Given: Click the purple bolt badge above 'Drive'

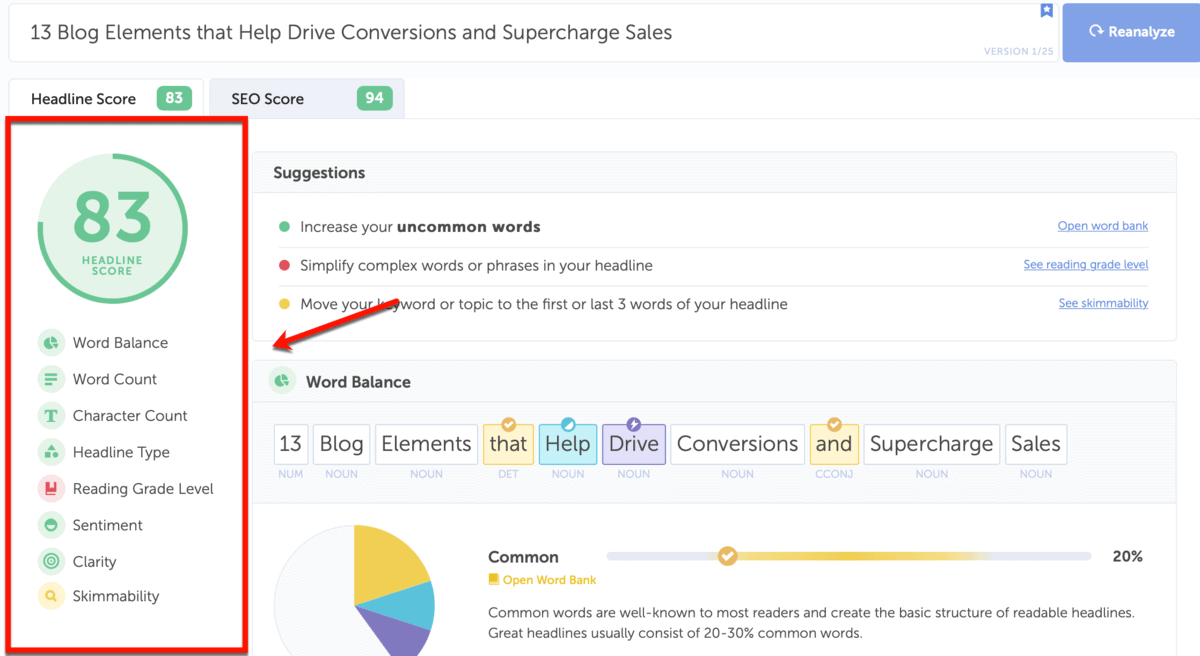Looking at the screenshot, I should point(633,425).
